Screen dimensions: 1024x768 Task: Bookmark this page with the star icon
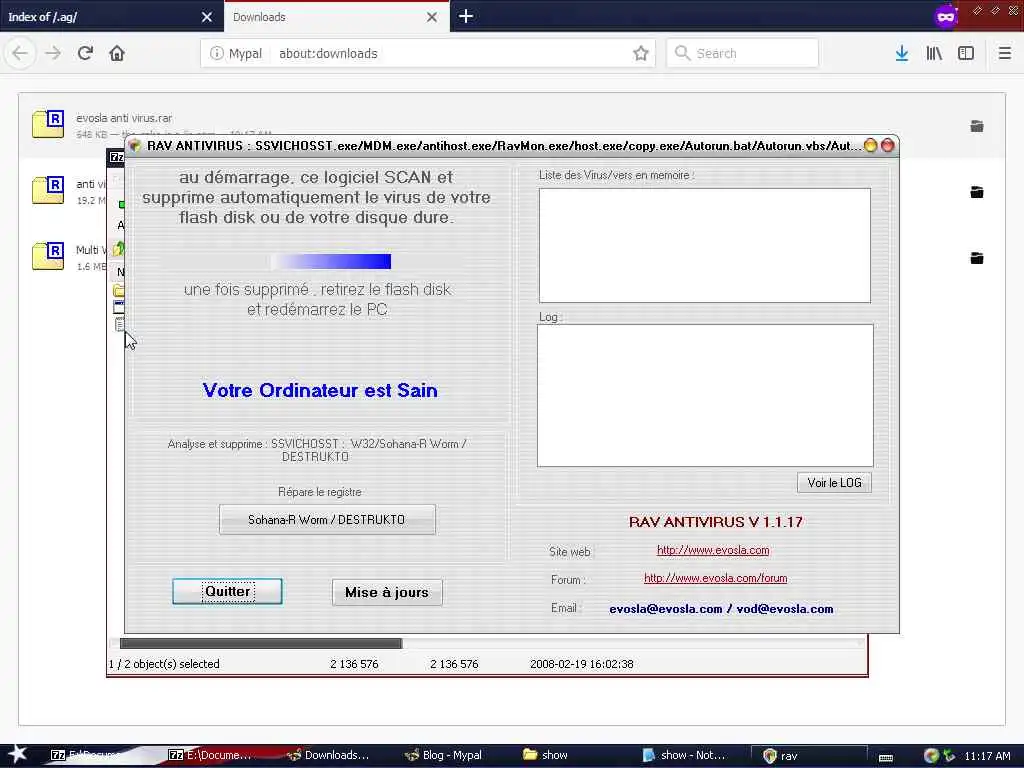tap(641, 54)
